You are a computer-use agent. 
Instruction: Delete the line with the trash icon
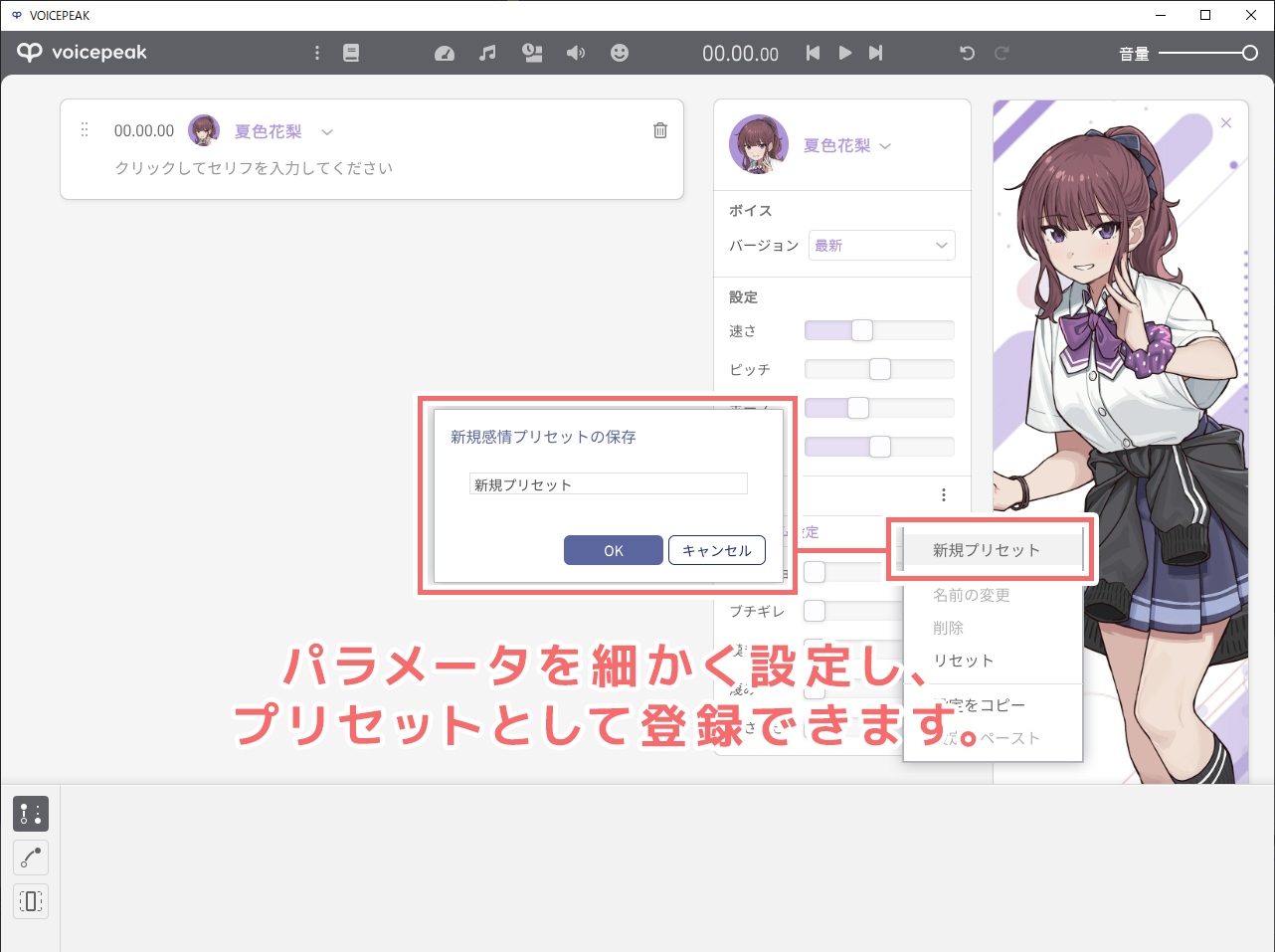point(660,130)
